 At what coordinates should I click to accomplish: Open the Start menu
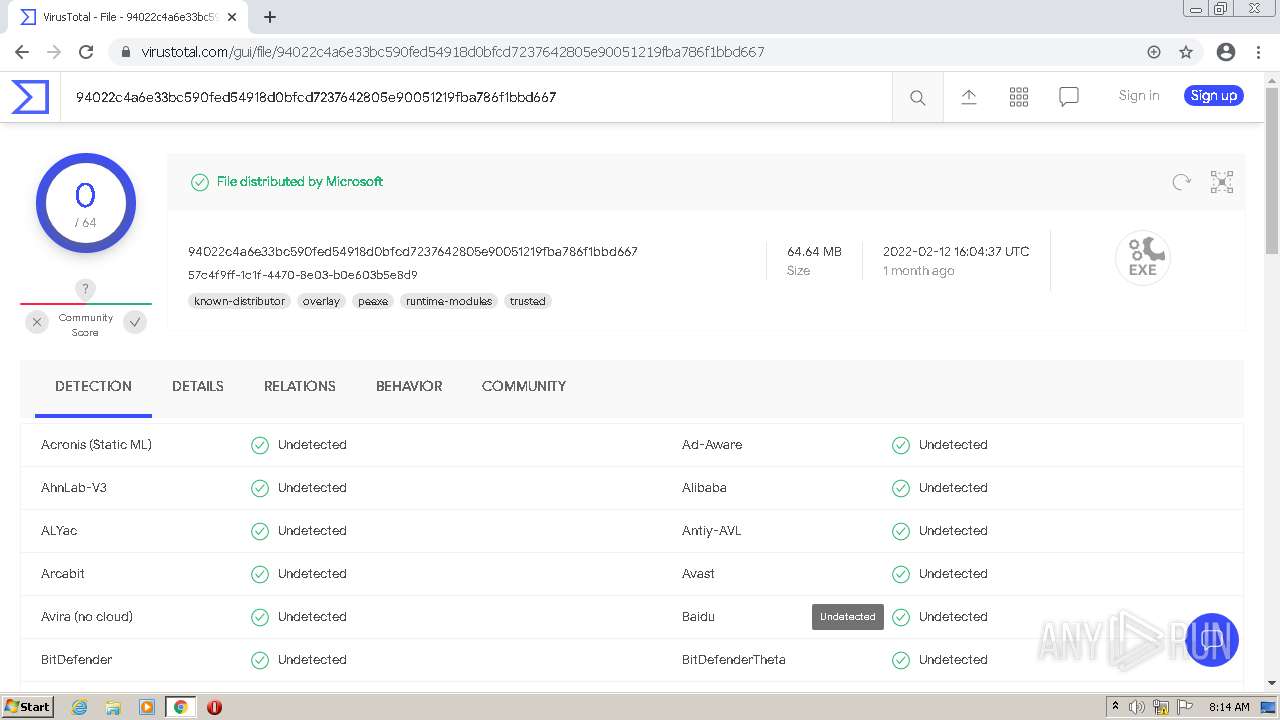[x=28, y=707]
